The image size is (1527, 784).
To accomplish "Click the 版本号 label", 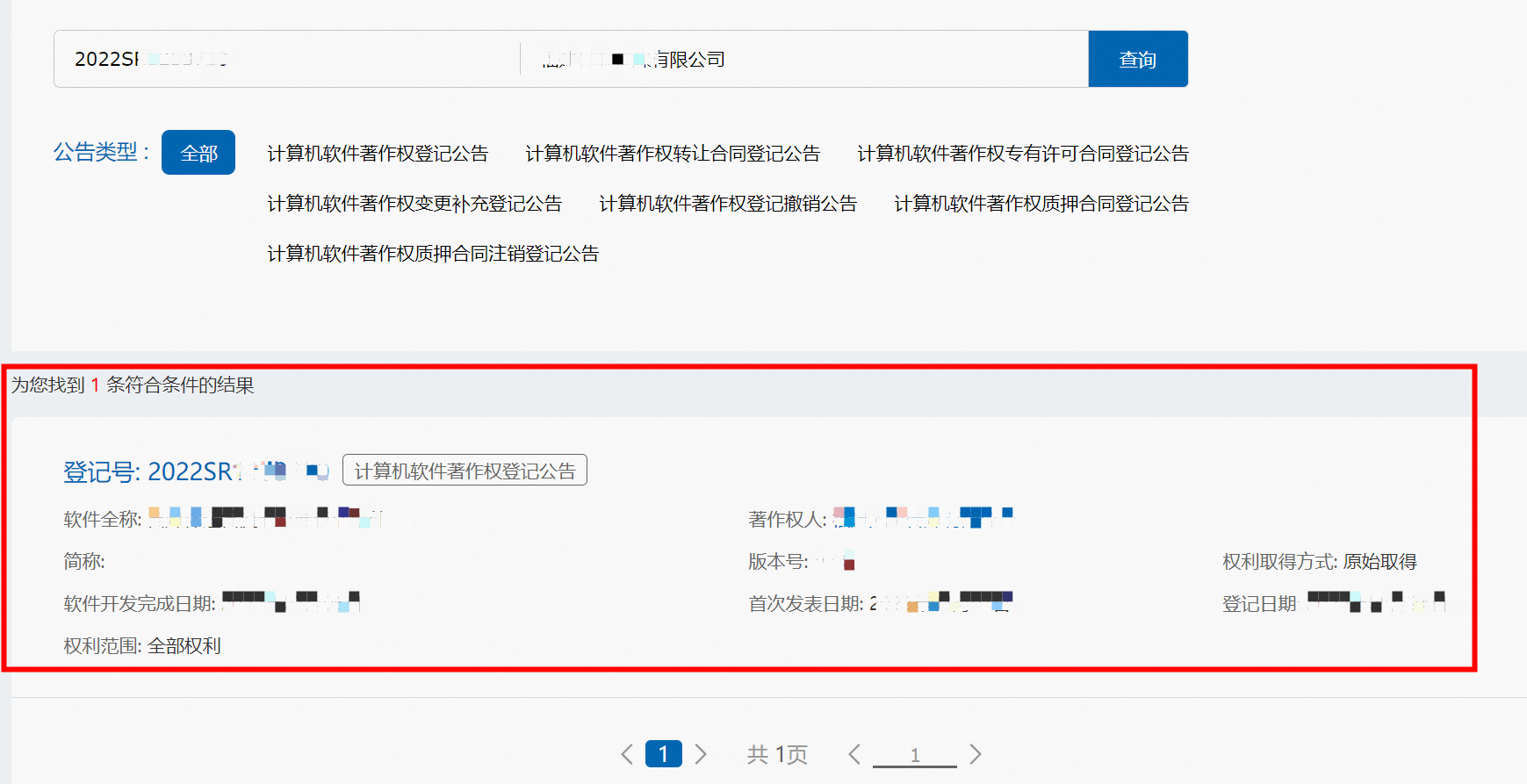I will point(778,562).
